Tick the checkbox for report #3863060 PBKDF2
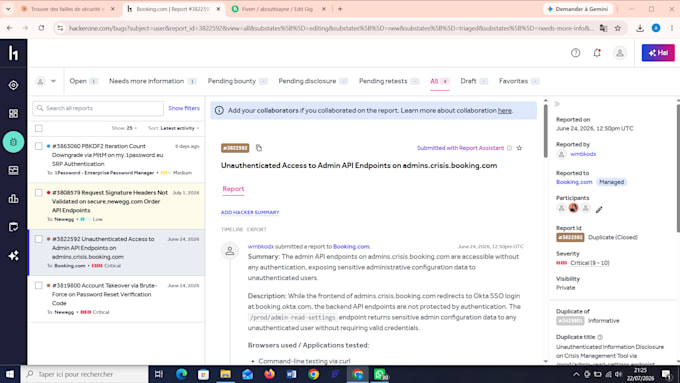Viewport: 680px width, 383px height. click(x=39, y=146)
